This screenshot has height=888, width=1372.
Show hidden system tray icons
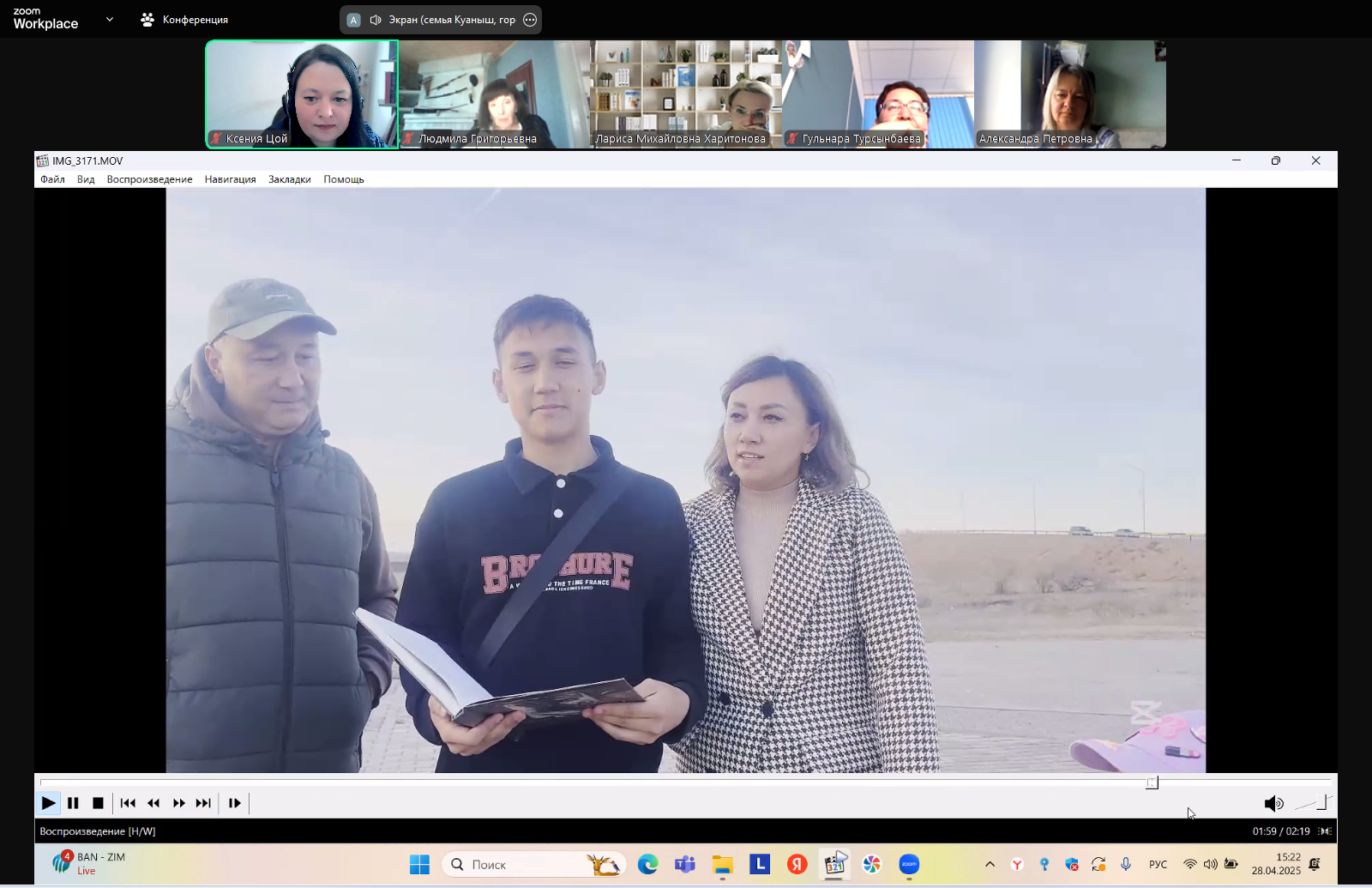[x=990, y=864]
